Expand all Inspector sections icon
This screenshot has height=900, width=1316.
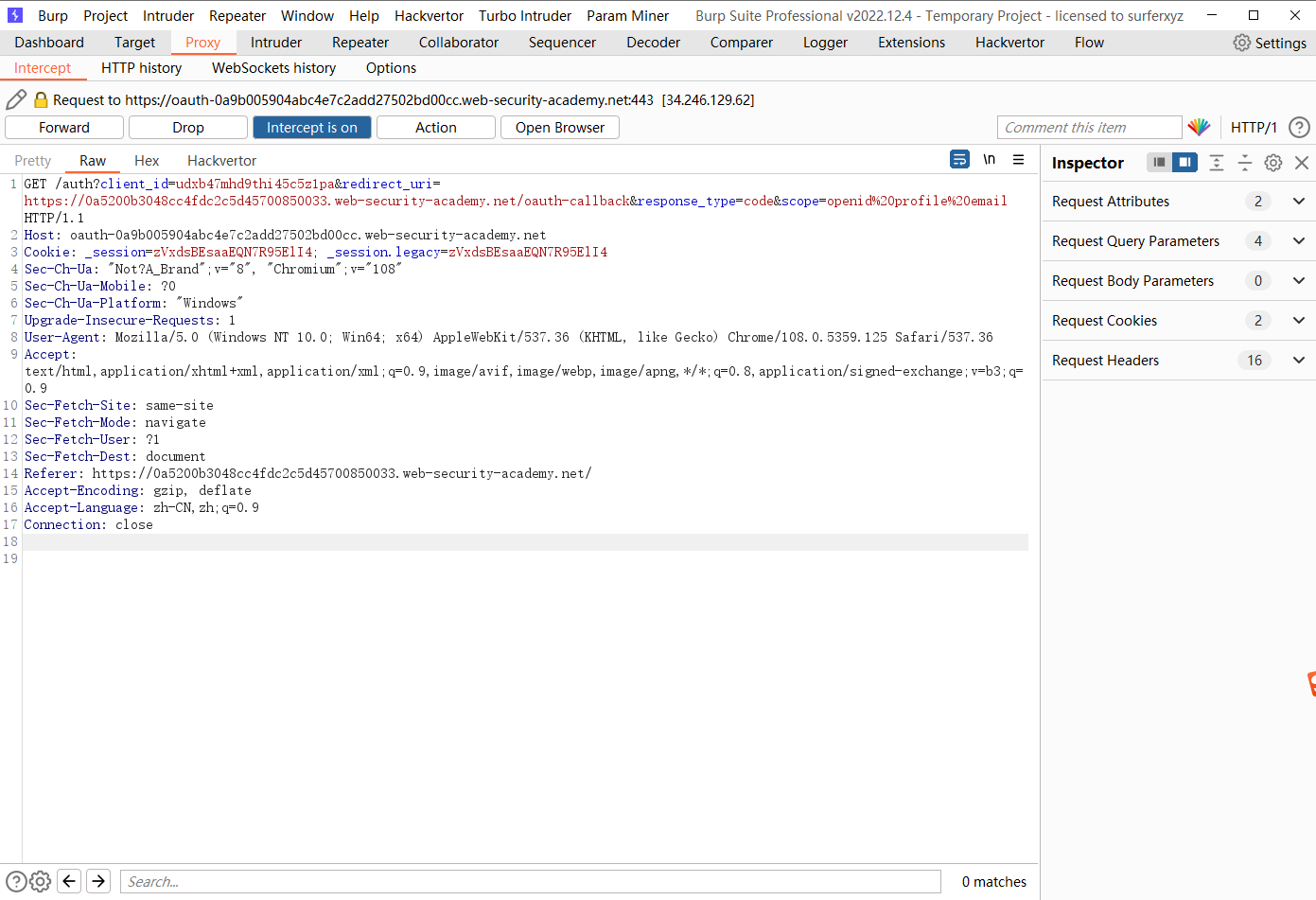tap(1216, 163)
